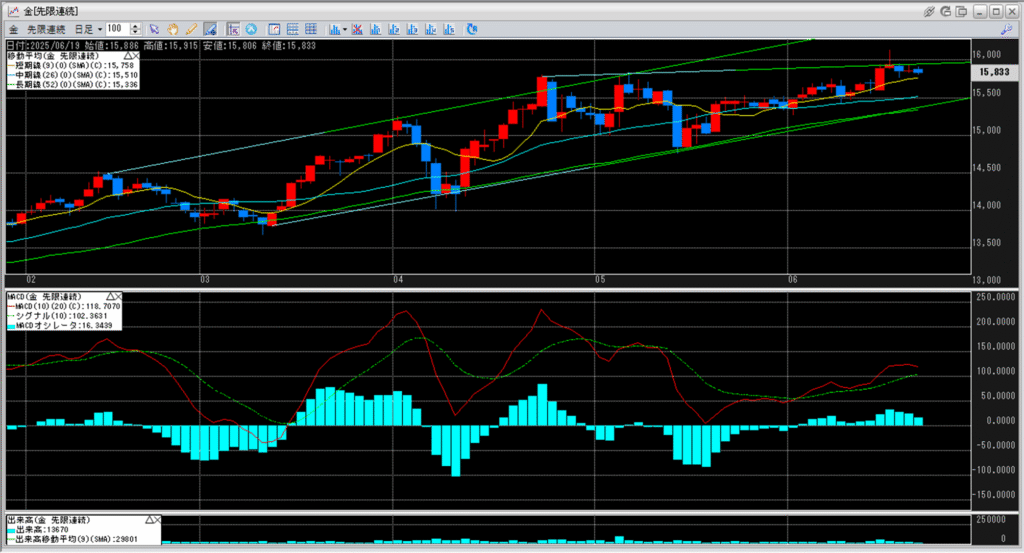Click the 出来高:13670 legend entry
The image size is (1024, 553).
coord(38,530)
